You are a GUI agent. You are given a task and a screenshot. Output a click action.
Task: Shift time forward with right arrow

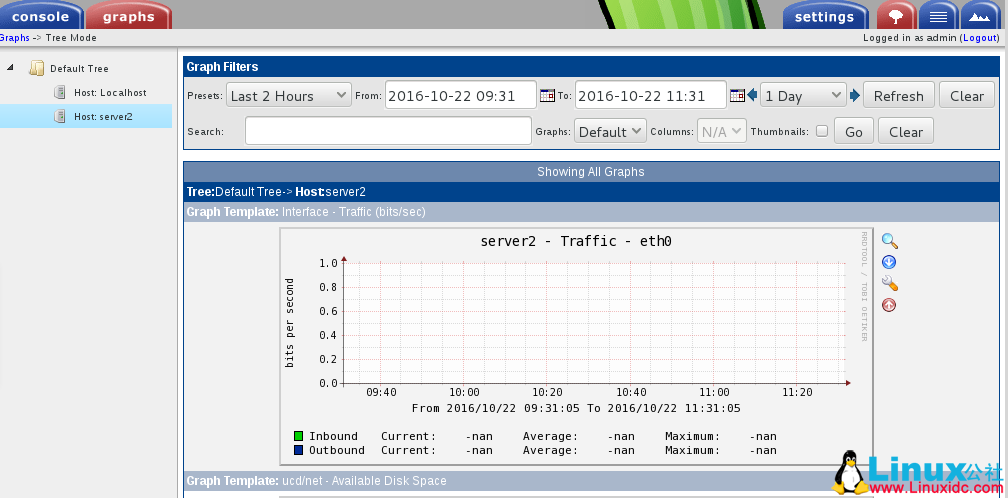tap(855, 96)
